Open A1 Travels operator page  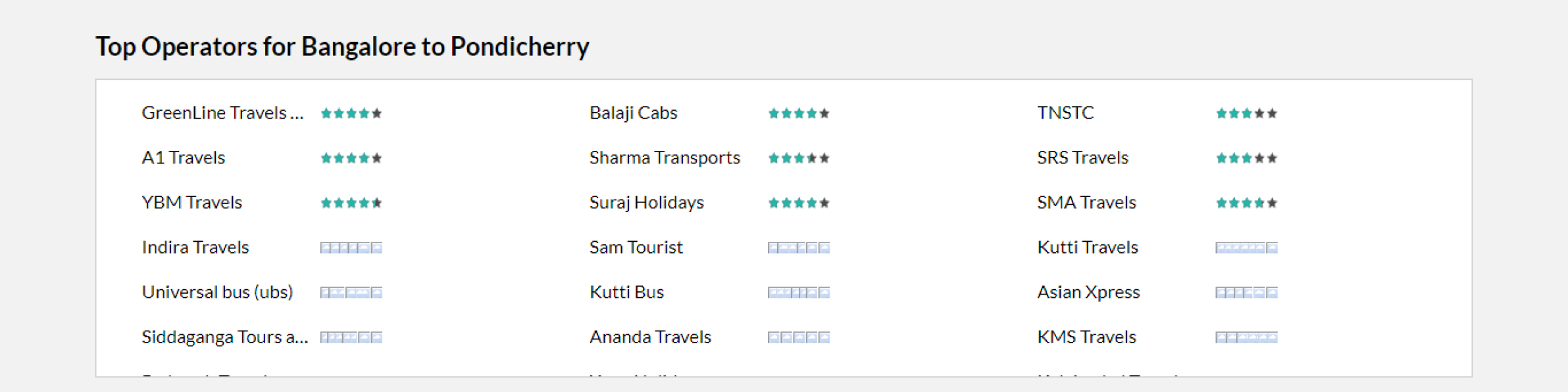coord(184,158)
